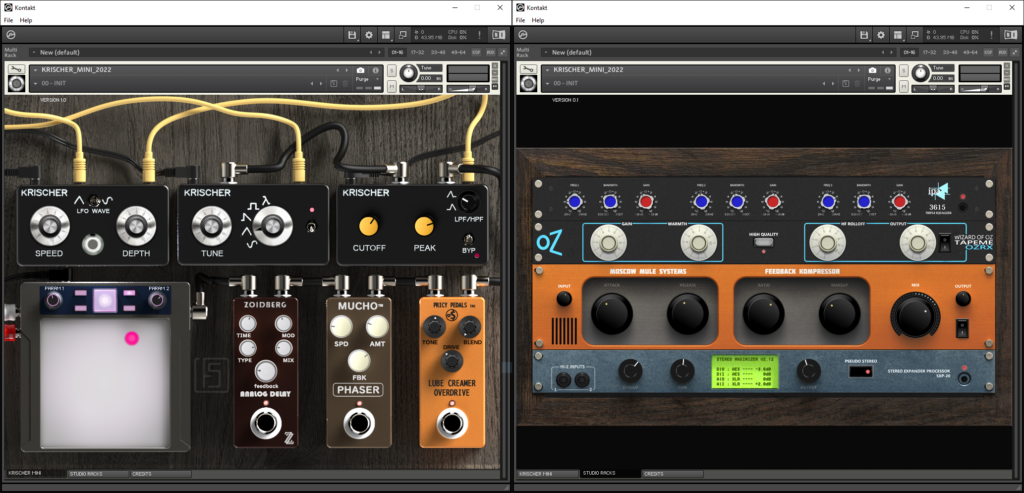Save snapshot icon in left window
The image size is (1024, 493).
click(334, 84)
